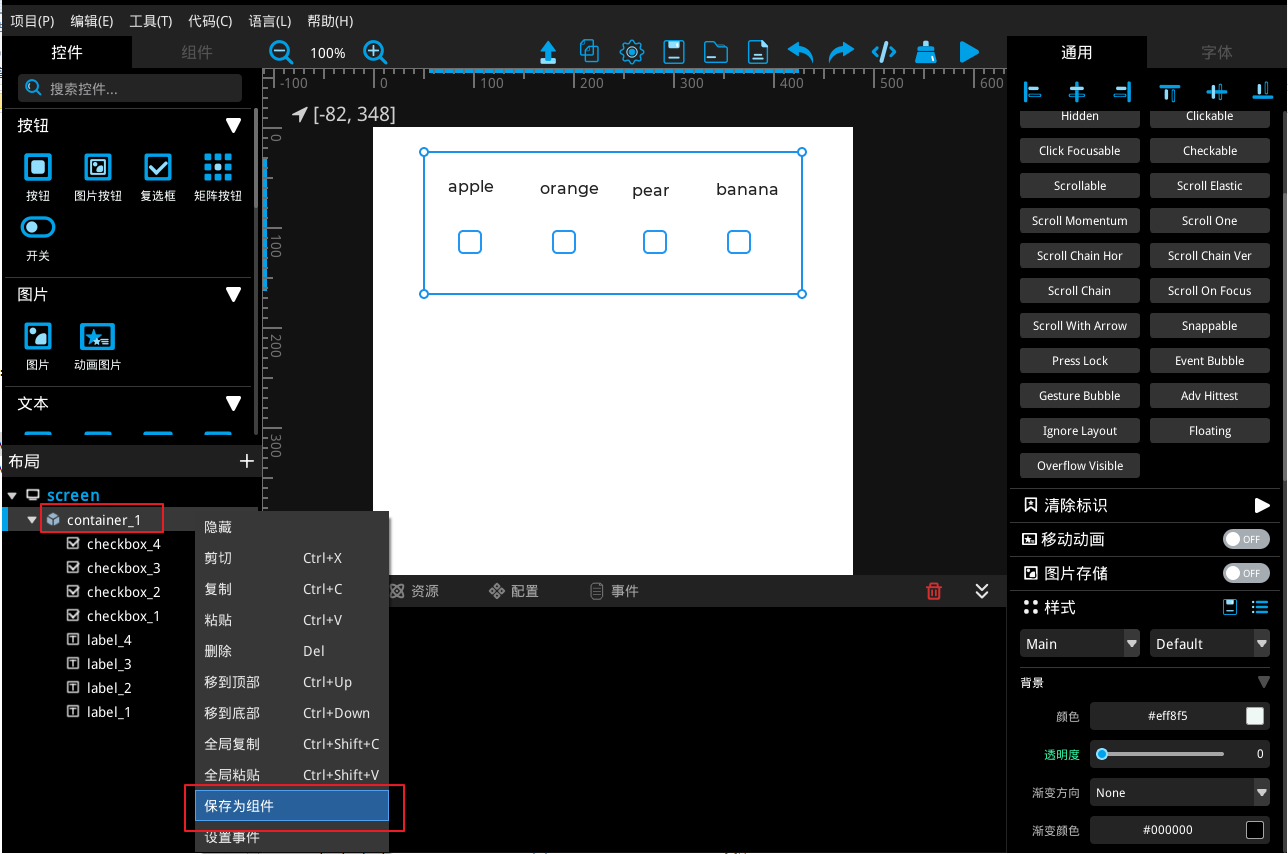The width and height of the screenshot is (1288, 854).
Task: Open the 项目(P) menu
Action: [32, 21]
